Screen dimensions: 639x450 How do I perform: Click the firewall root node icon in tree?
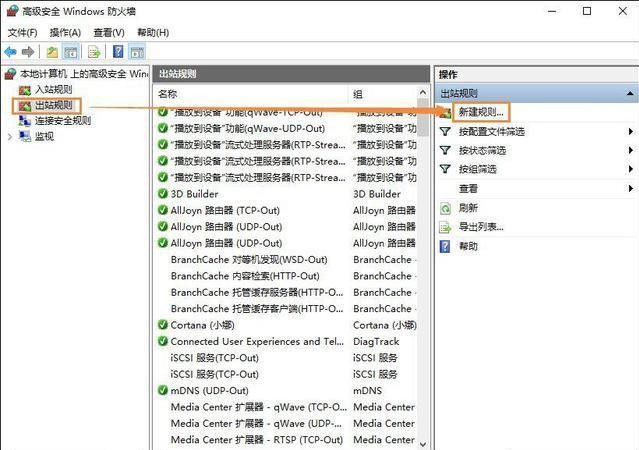point(10,74)
